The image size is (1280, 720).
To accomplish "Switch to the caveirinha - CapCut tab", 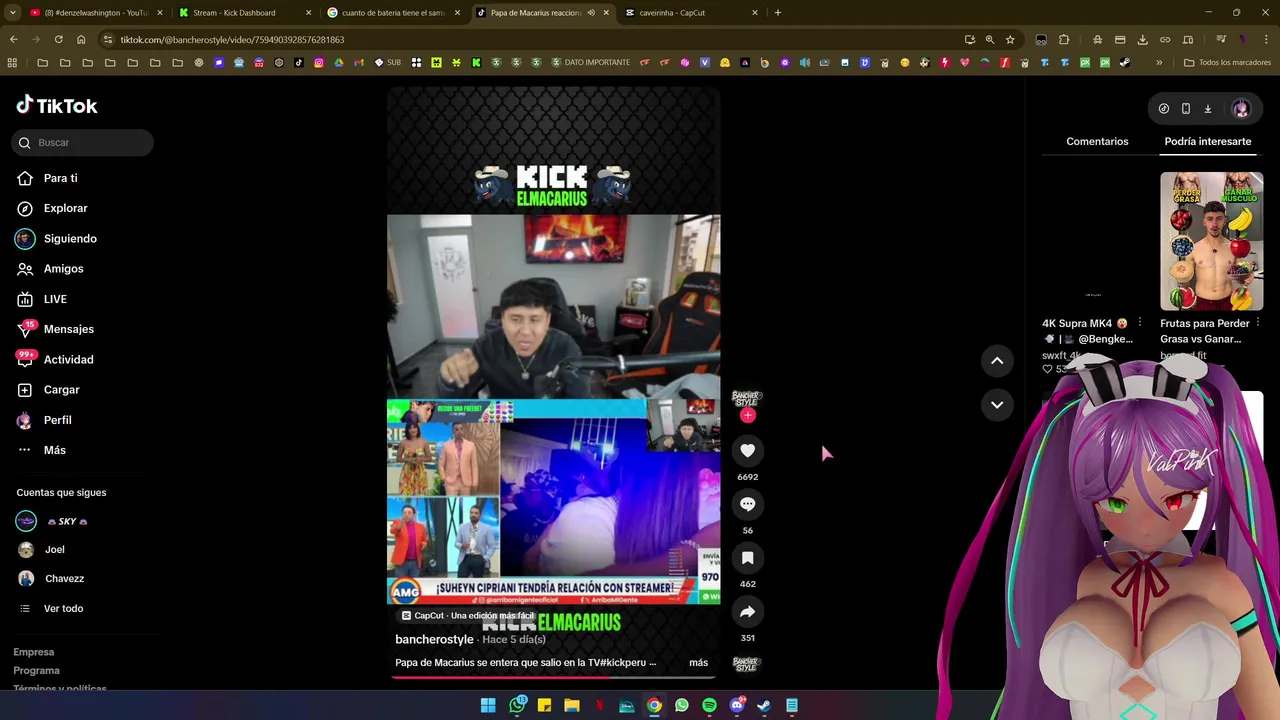I will (x=690, y=13).
